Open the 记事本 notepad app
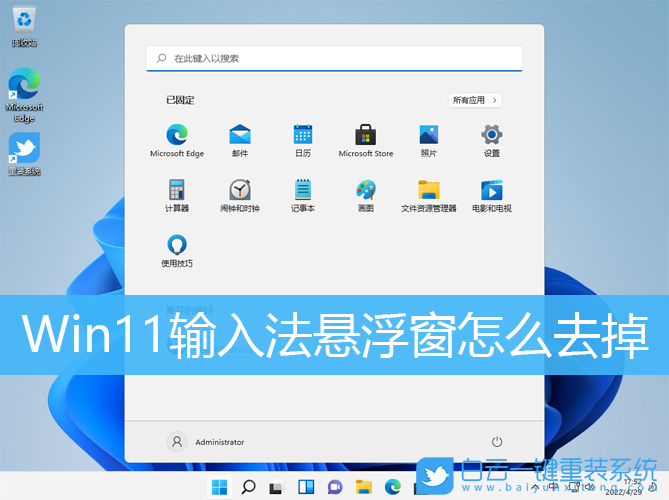Image resolution: width=669 pixels, height=500 pixels. (x=303, y=195)
